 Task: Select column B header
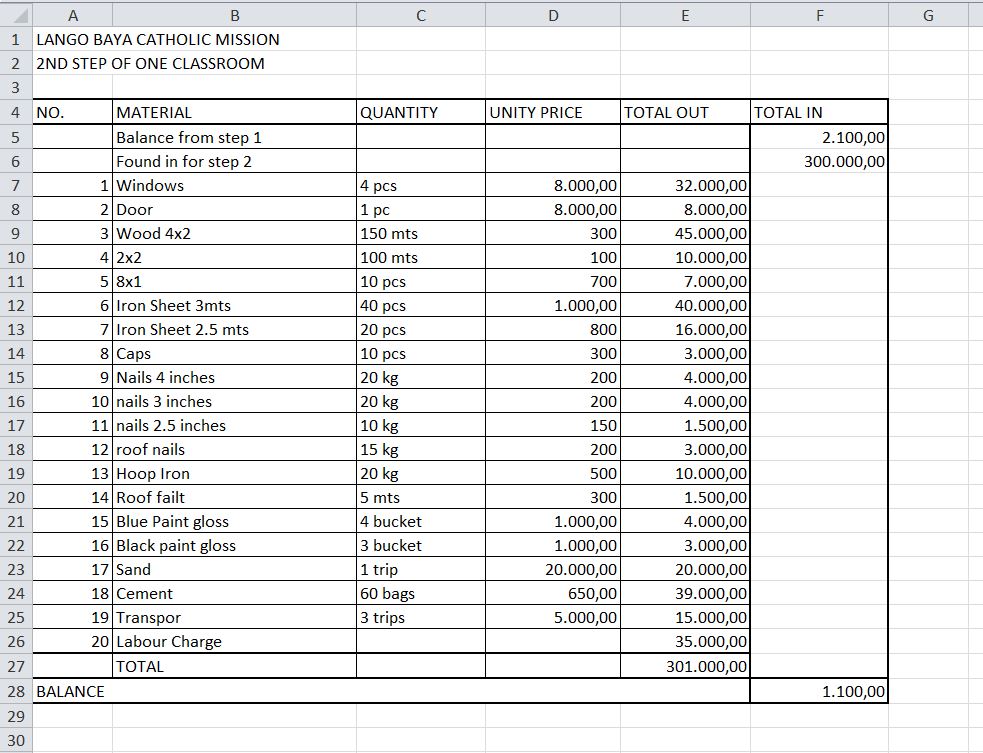tap(234, 15)
